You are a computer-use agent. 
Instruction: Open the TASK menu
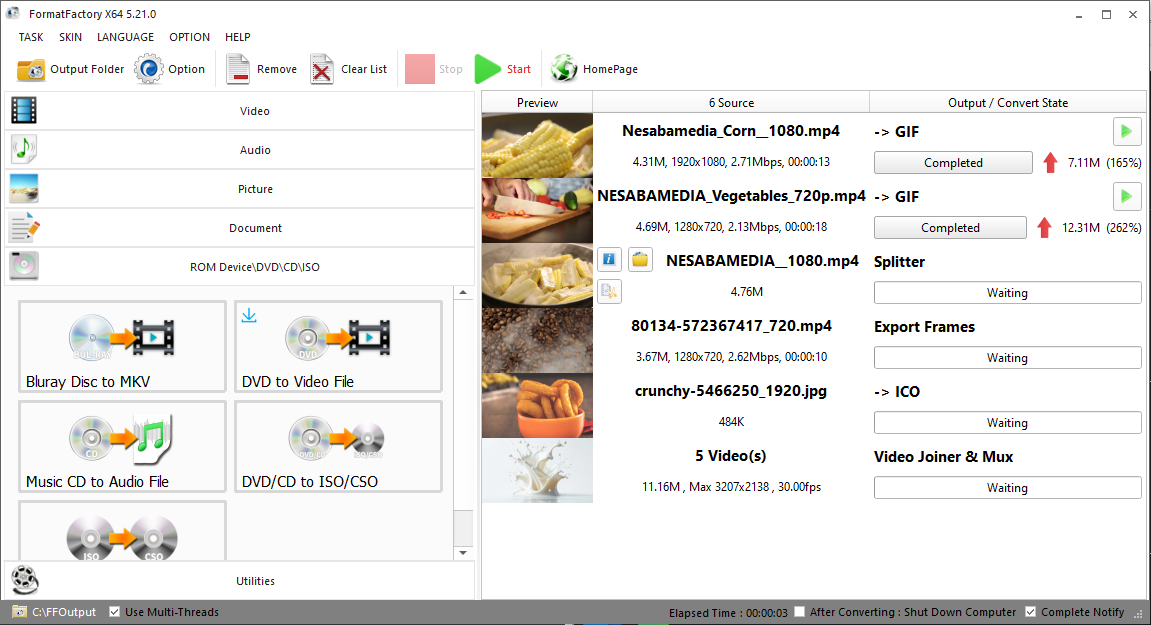(31, 37)
